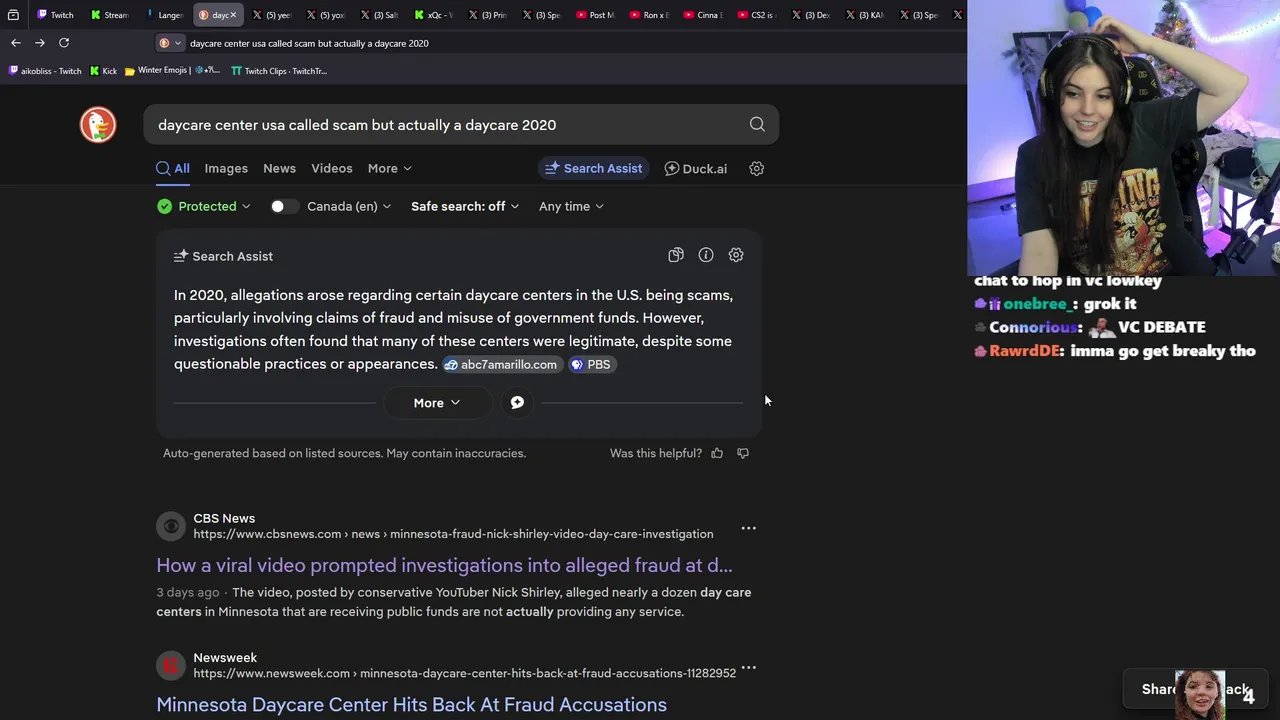Open PBS source link

point(590,364)
